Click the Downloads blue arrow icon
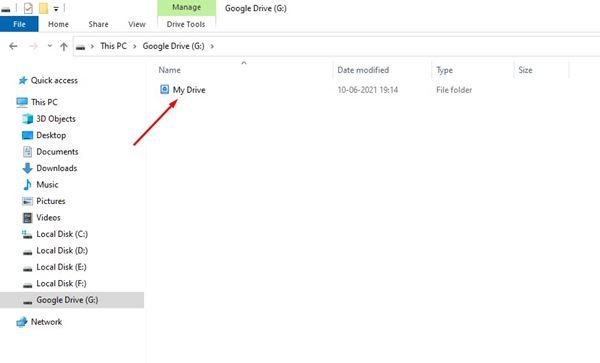Image resolution: width=600 pixels, height=363 pixels. [27, 168]
